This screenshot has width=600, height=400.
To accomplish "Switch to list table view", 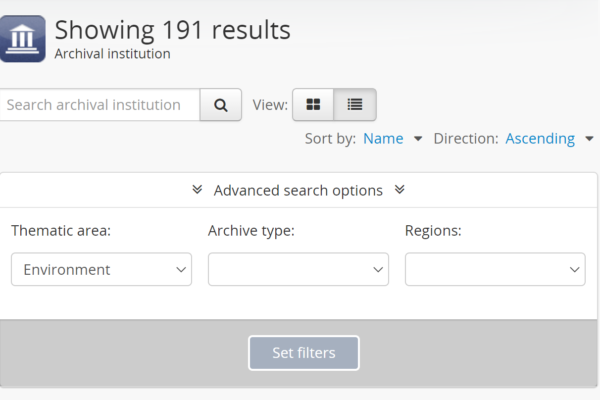I will [x=355, y=105].
